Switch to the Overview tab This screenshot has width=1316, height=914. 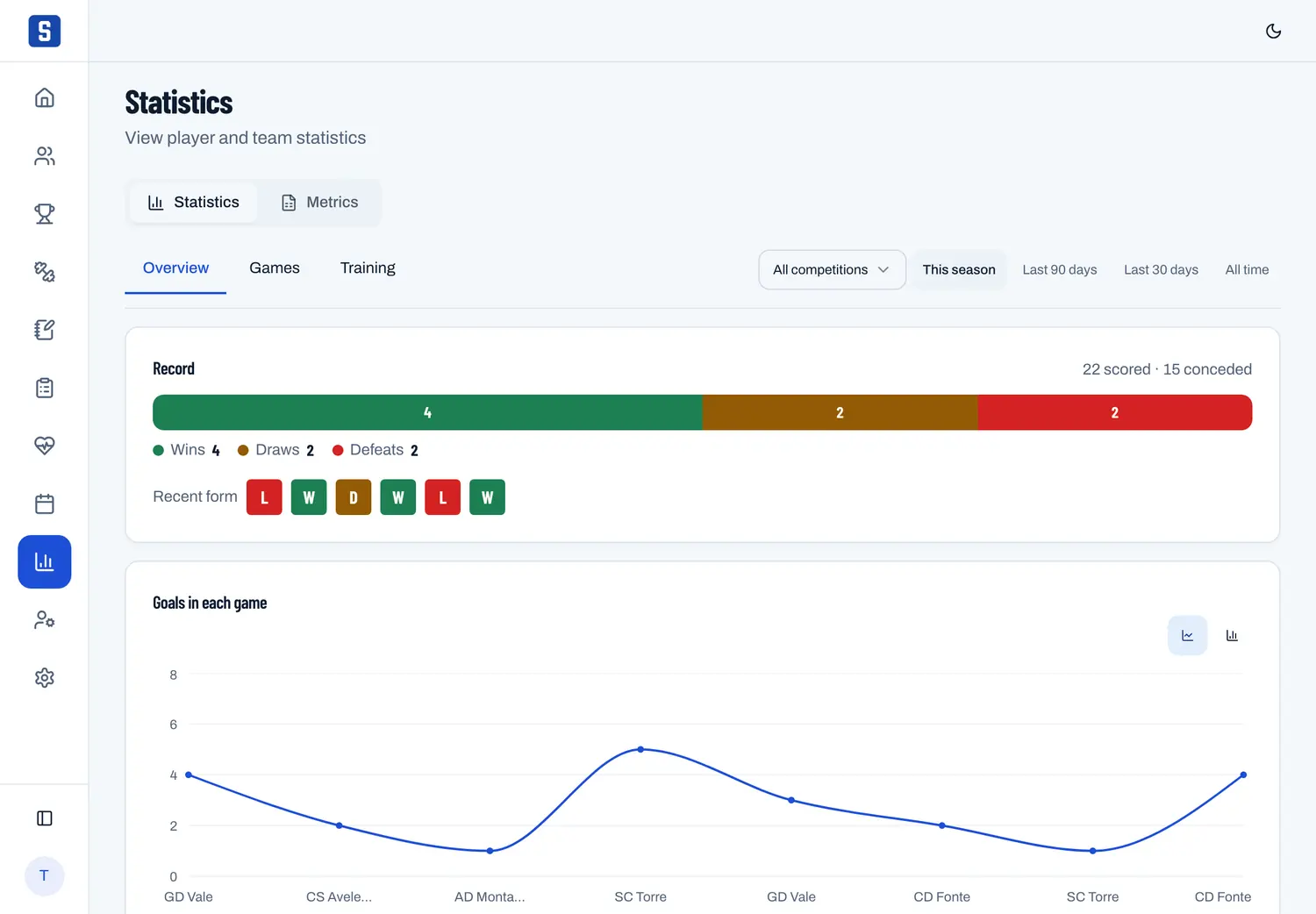pos(175,268)
